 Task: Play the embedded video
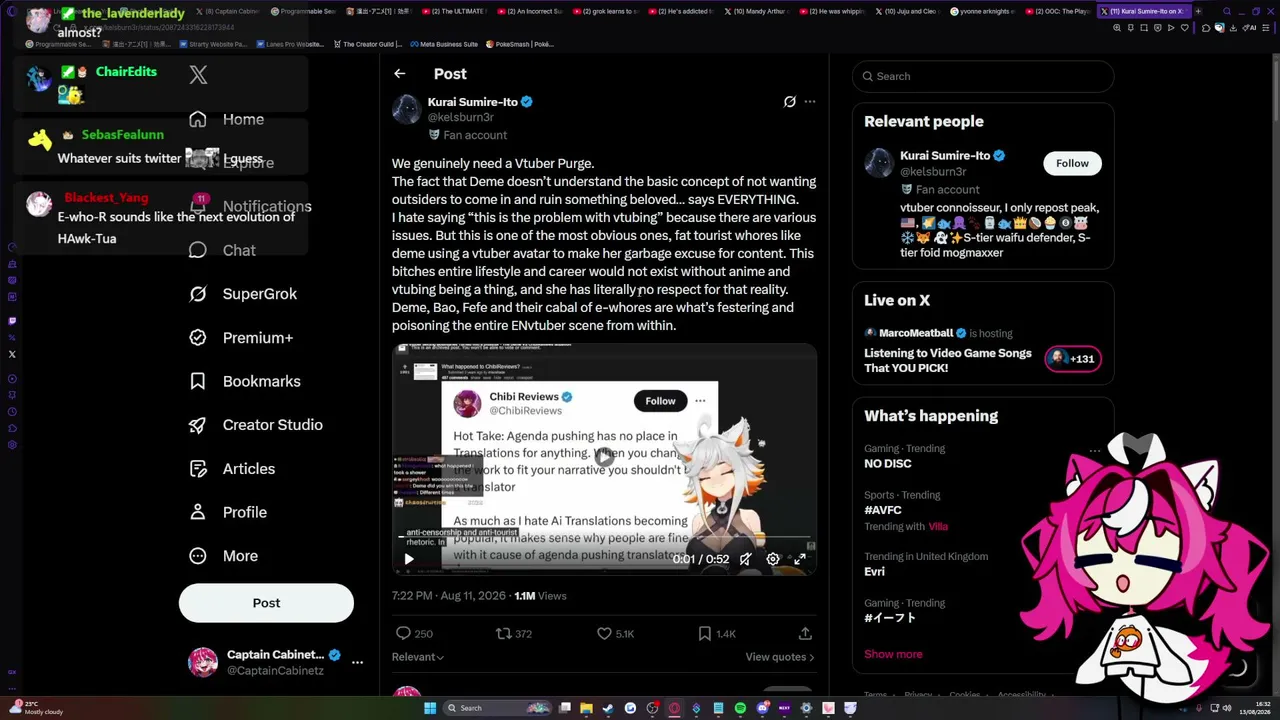pos(408,559)
